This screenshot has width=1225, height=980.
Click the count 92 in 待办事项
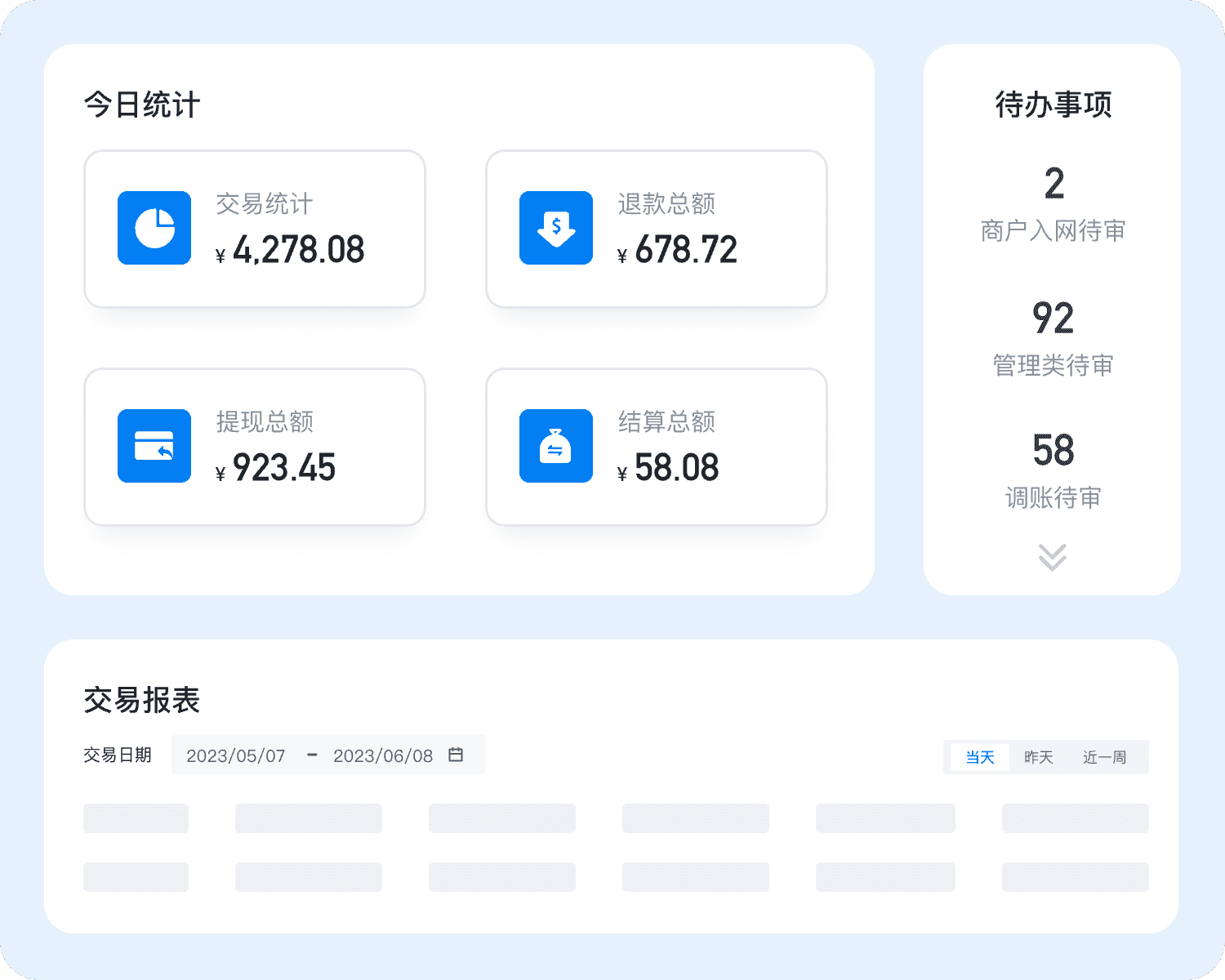pyautogui.click(x=1053, y=318)
